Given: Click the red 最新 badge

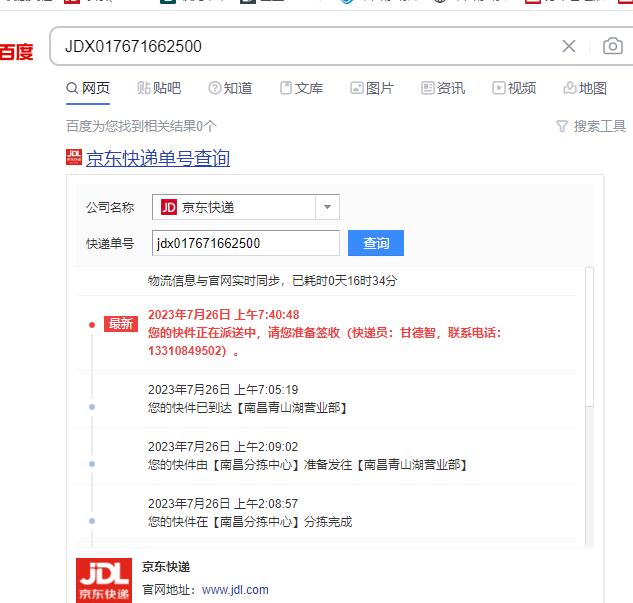Looking at the screenshot, I should point(121,324).
